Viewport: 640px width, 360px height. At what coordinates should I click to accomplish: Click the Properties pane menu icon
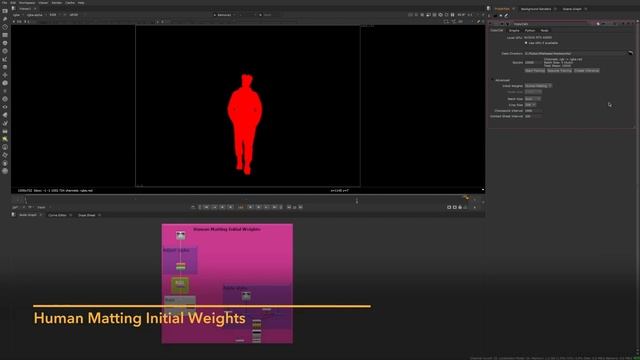pyautogui.click(x=489, y=9)
